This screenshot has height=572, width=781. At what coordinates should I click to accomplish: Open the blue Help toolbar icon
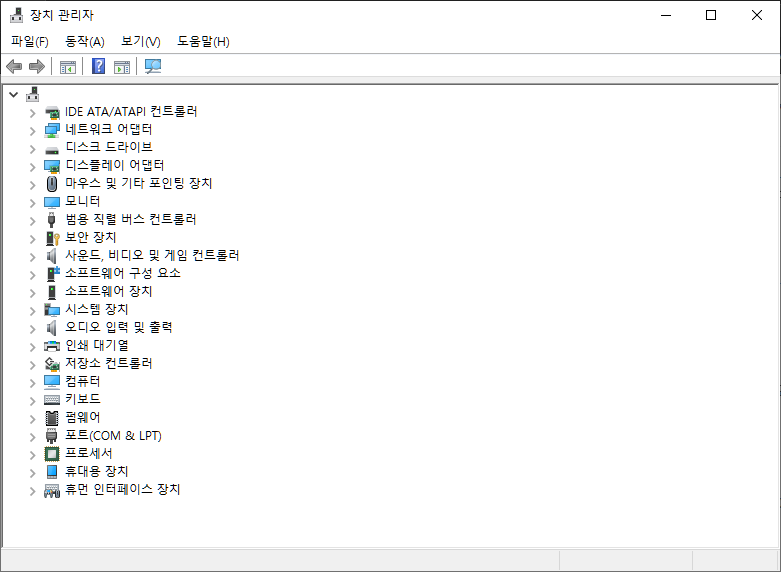tap(99, 66)
